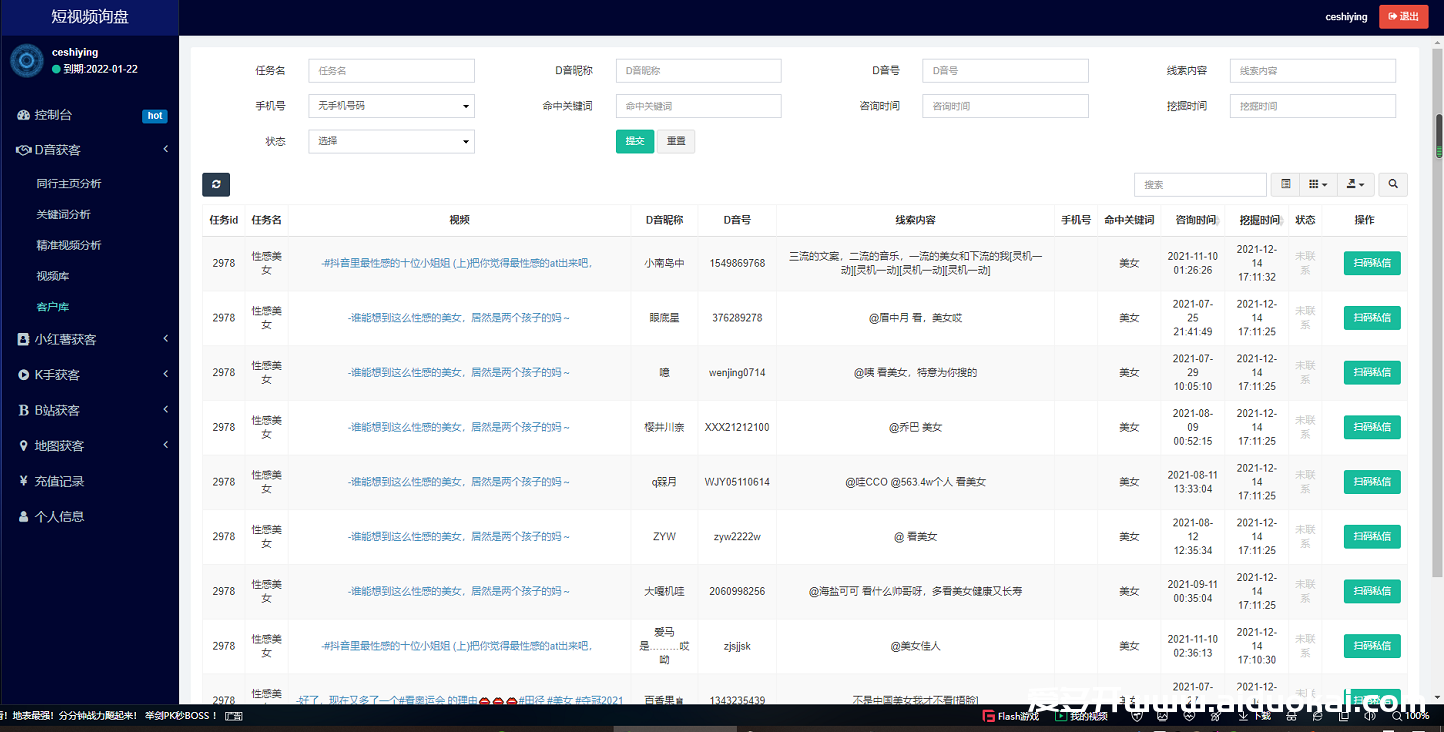This screenshot has width=1444, height=732.
Task: Open the Flash游戏 taskbar item
Action: pos(1010,716)
